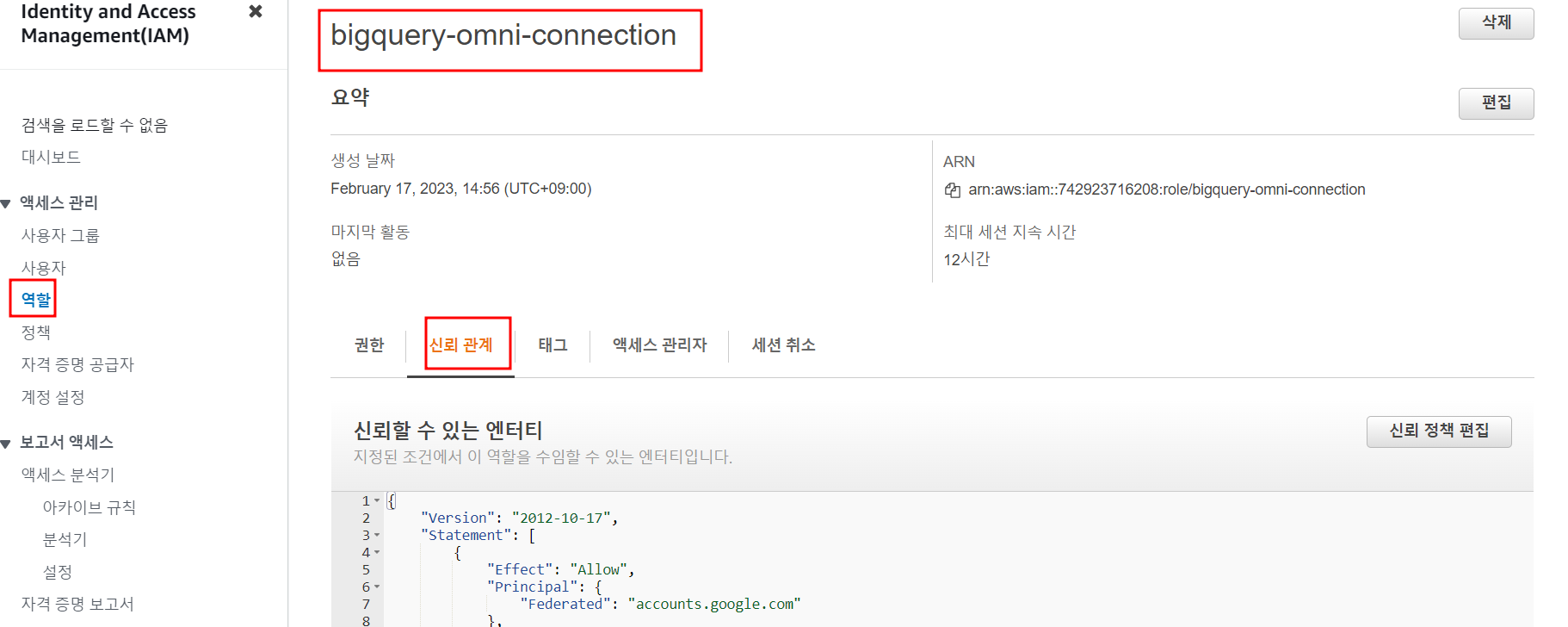Click the 신뢰할 수 있는 엔터티 heading

(x=448, y=431)
